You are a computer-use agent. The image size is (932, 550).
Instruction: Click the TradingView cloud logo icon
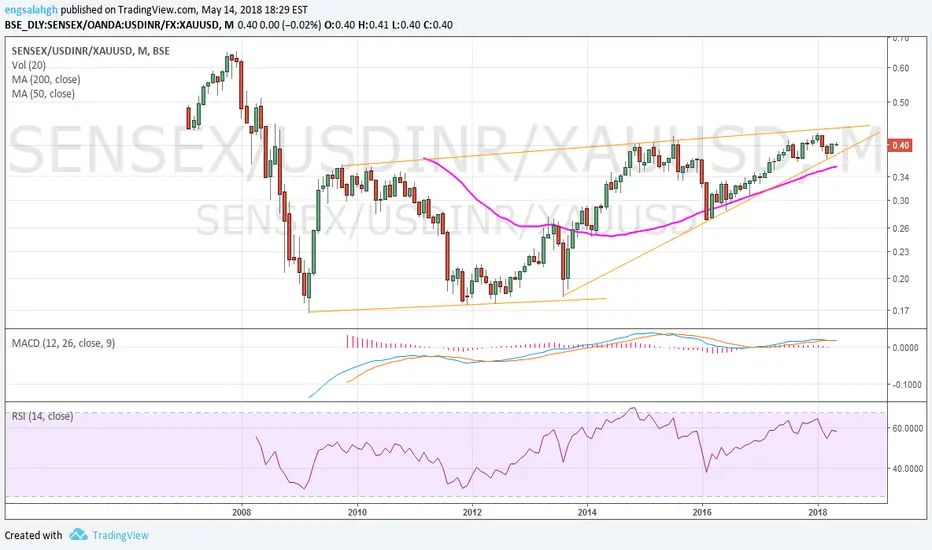tap(78, 535)
